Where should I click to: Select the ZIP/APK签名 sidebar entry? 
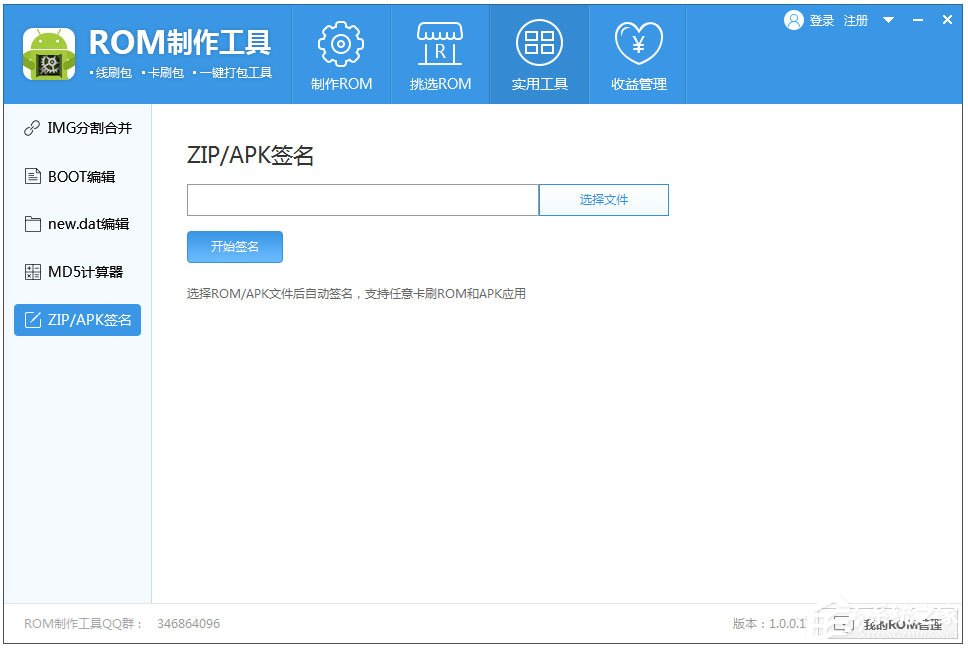click(x=77, y=320)
